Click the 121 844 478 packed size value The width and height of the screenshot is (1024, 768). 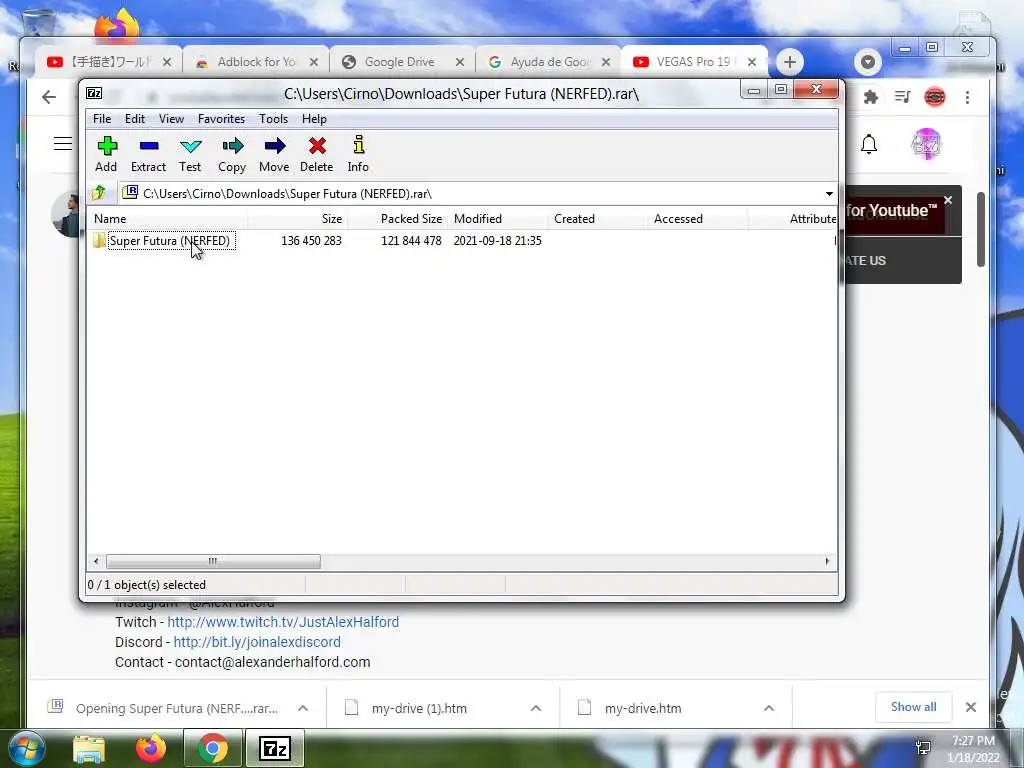[x=411, y=240]
